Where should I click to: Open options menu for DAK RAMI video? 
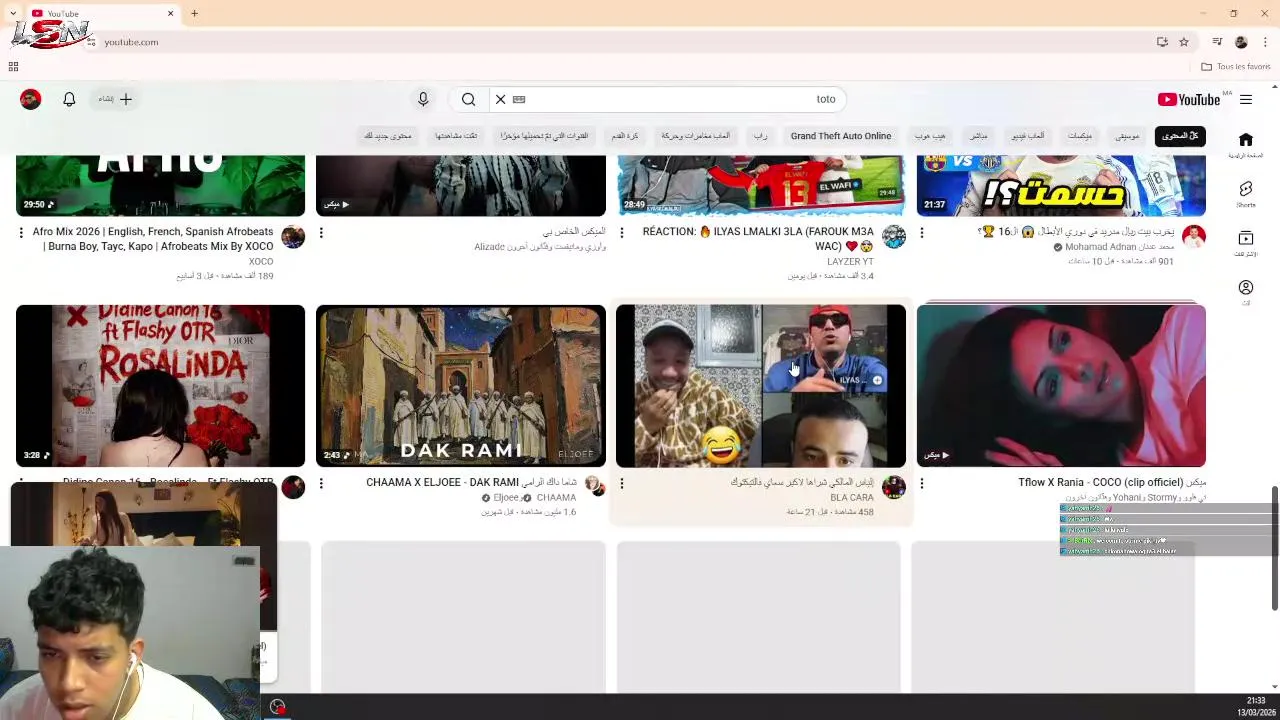(321, 483)
